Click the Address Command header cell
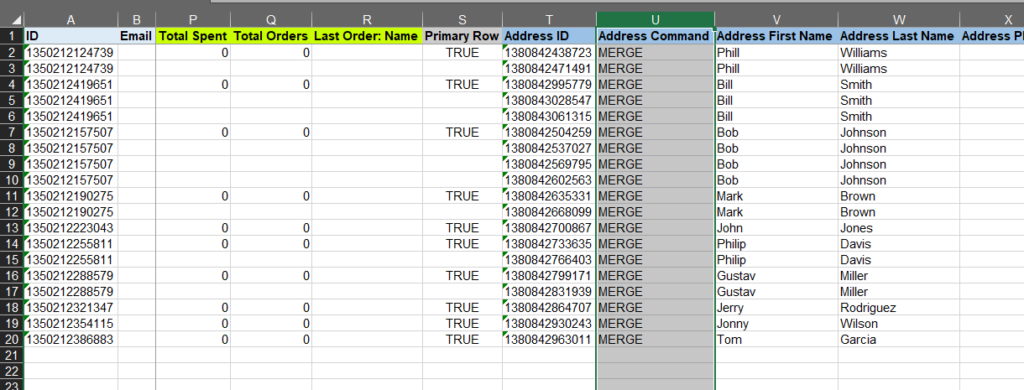The height and width of the screenshot is (390, 1024). coord(656,36)
